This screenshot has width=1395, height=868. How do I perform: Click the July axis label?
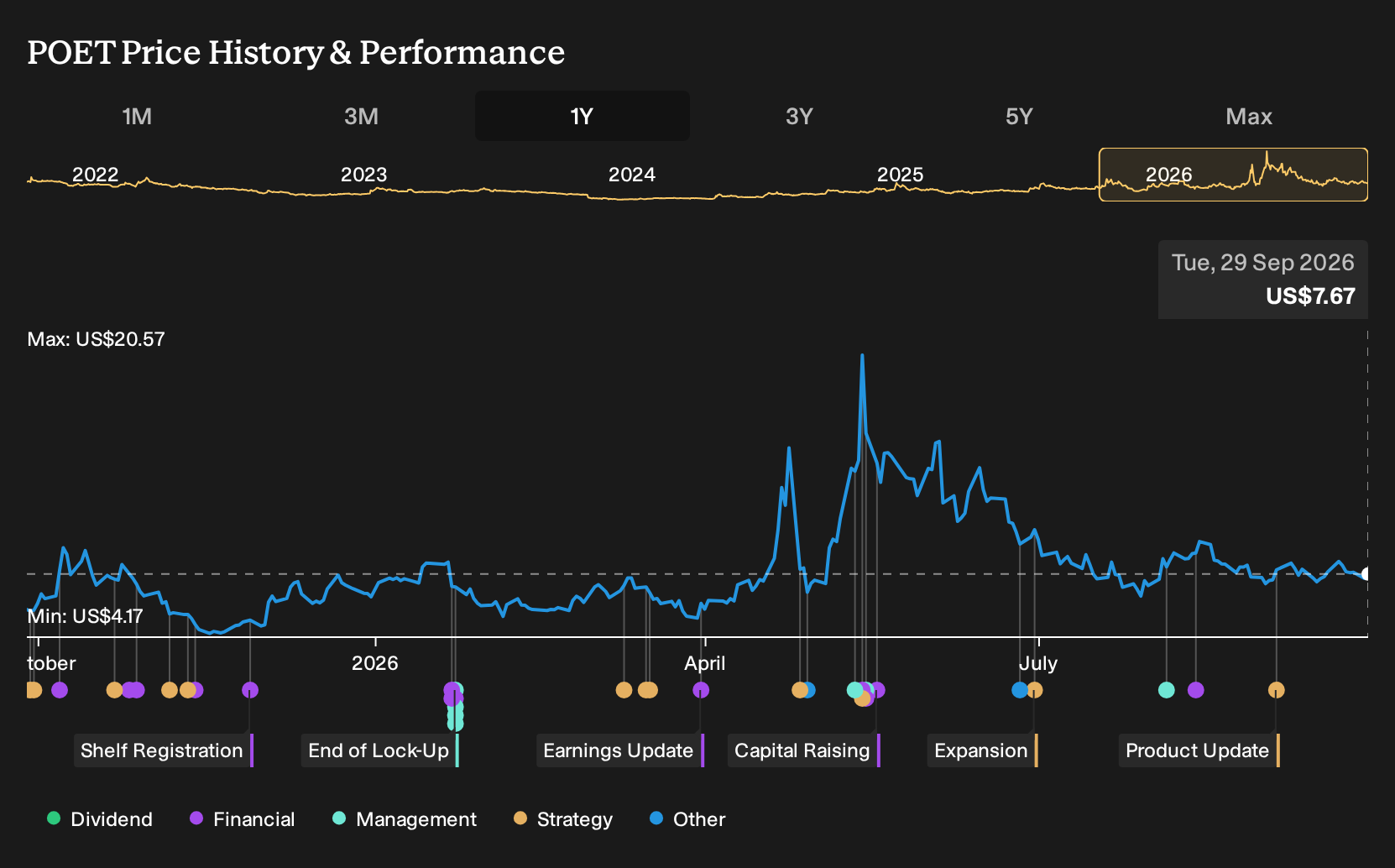coord(1038,663)
